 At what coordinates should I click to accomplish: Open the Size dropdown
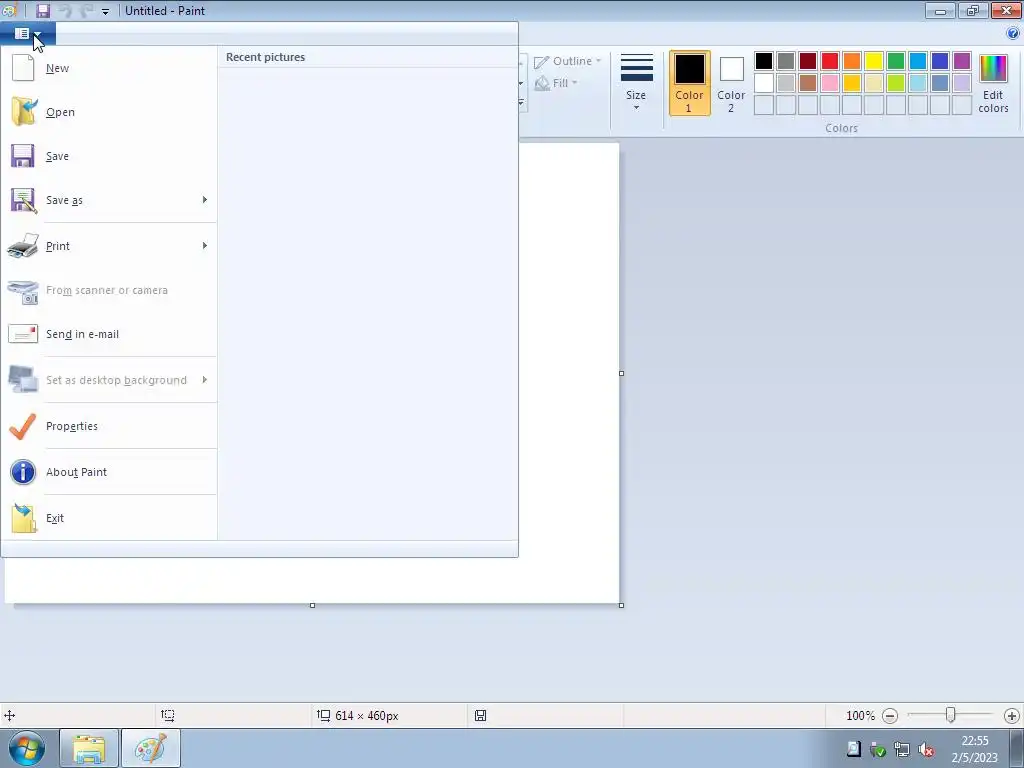click(636, 83)
